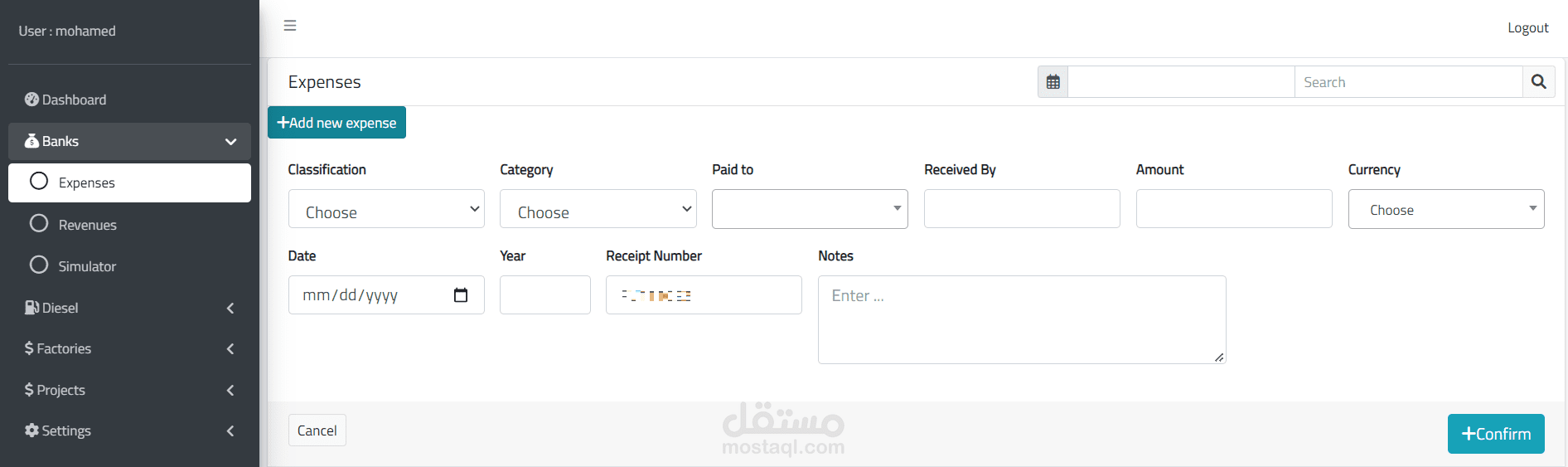Screen dimensions: 1568x467
Task: Select the Expenses circle option
Action: [39, 182]
